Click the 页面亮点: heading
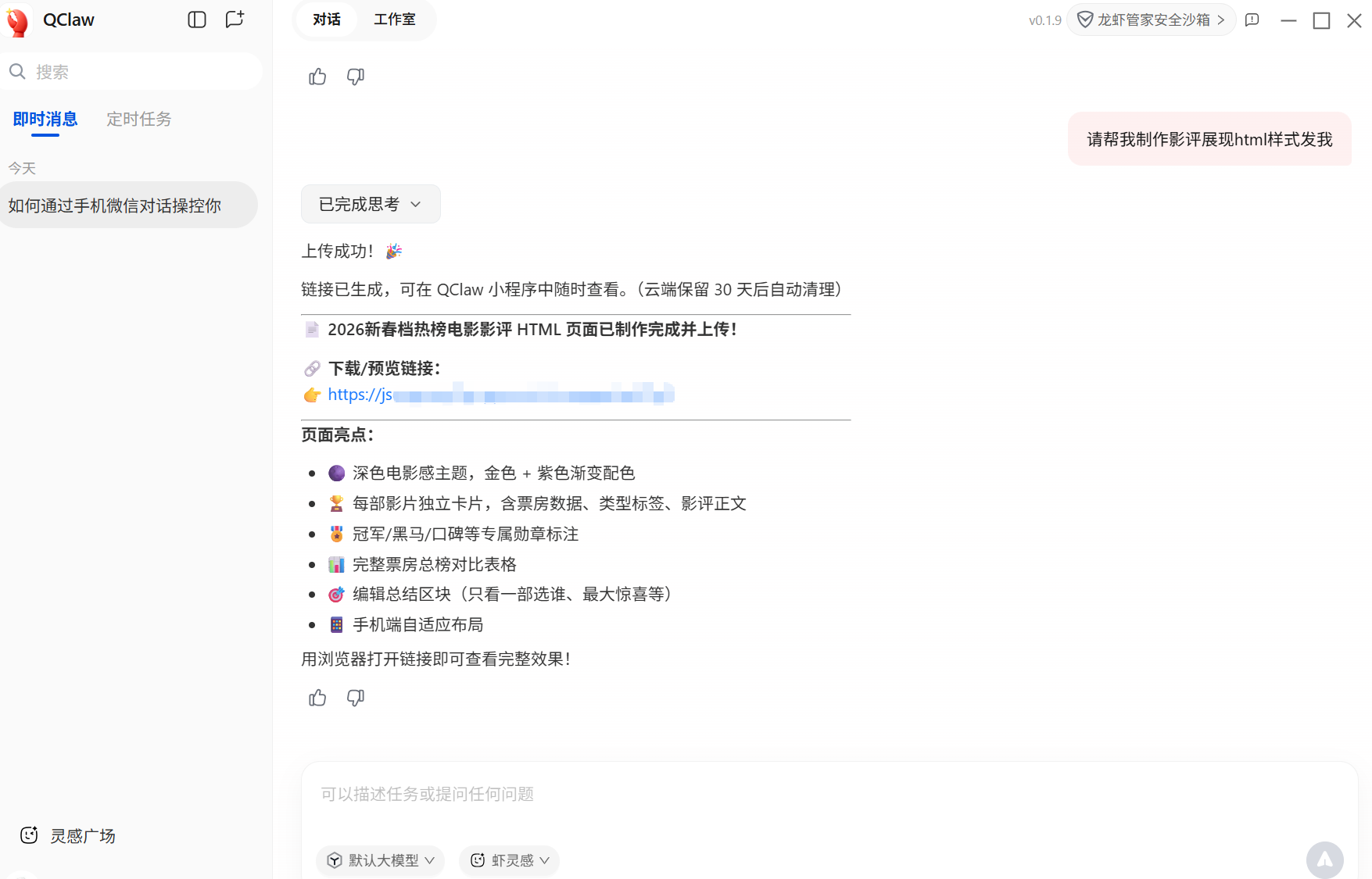 (338, 434)
